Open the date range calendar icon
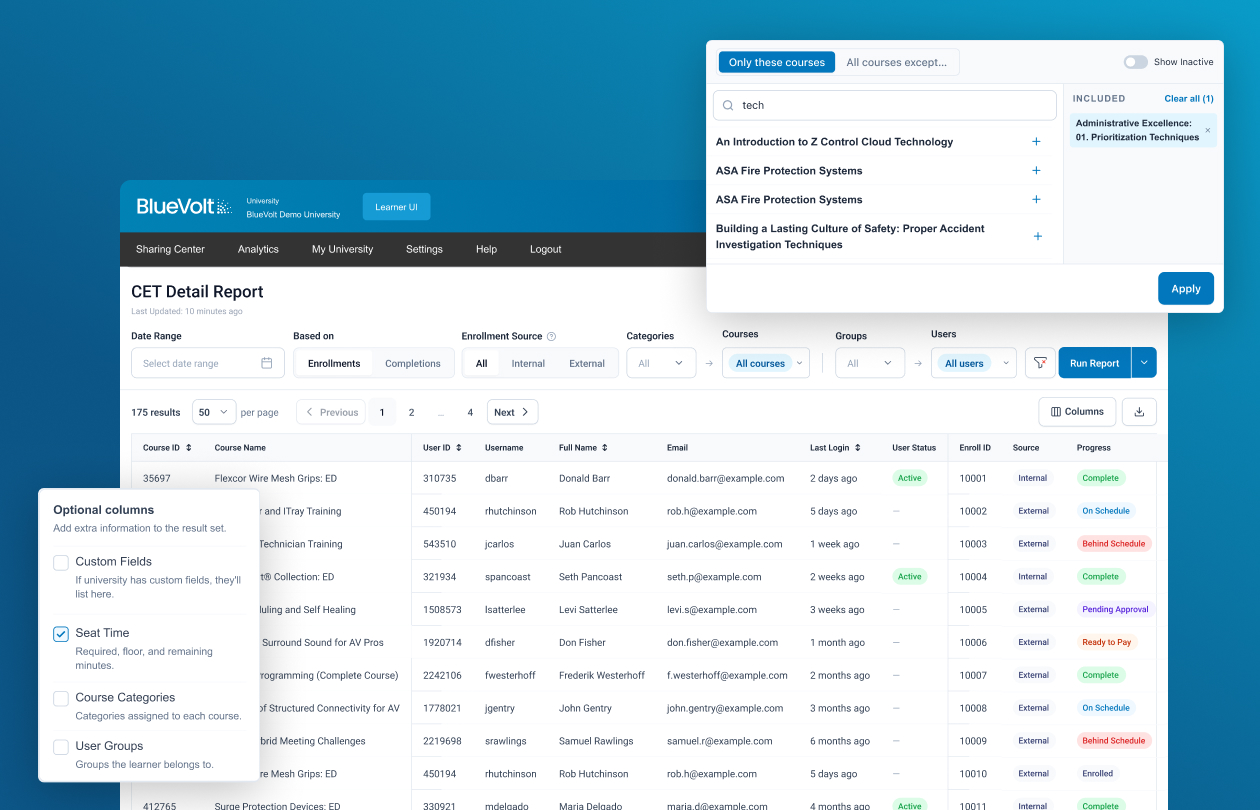The width and height of the screenshot is (1260, 810). coord(267,363)
